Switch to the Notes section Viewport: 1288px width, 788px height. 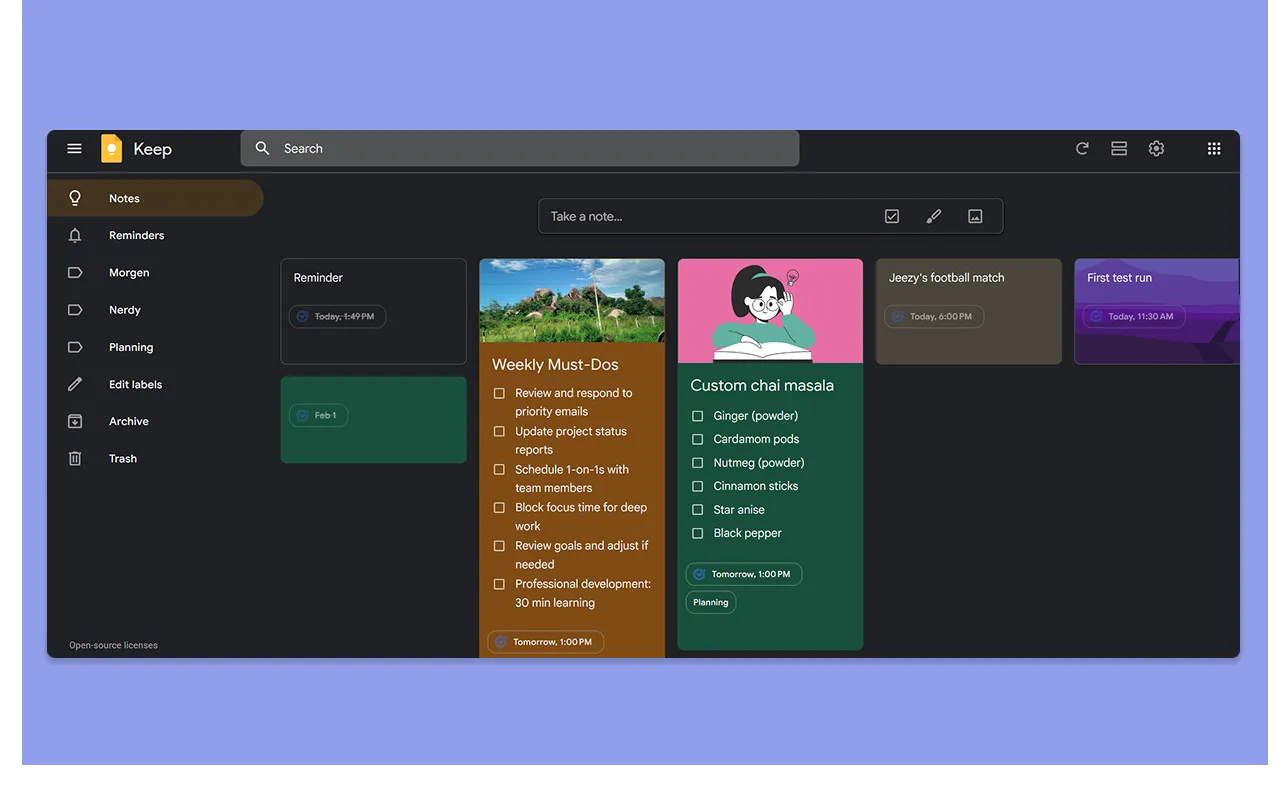pos(124,198)
